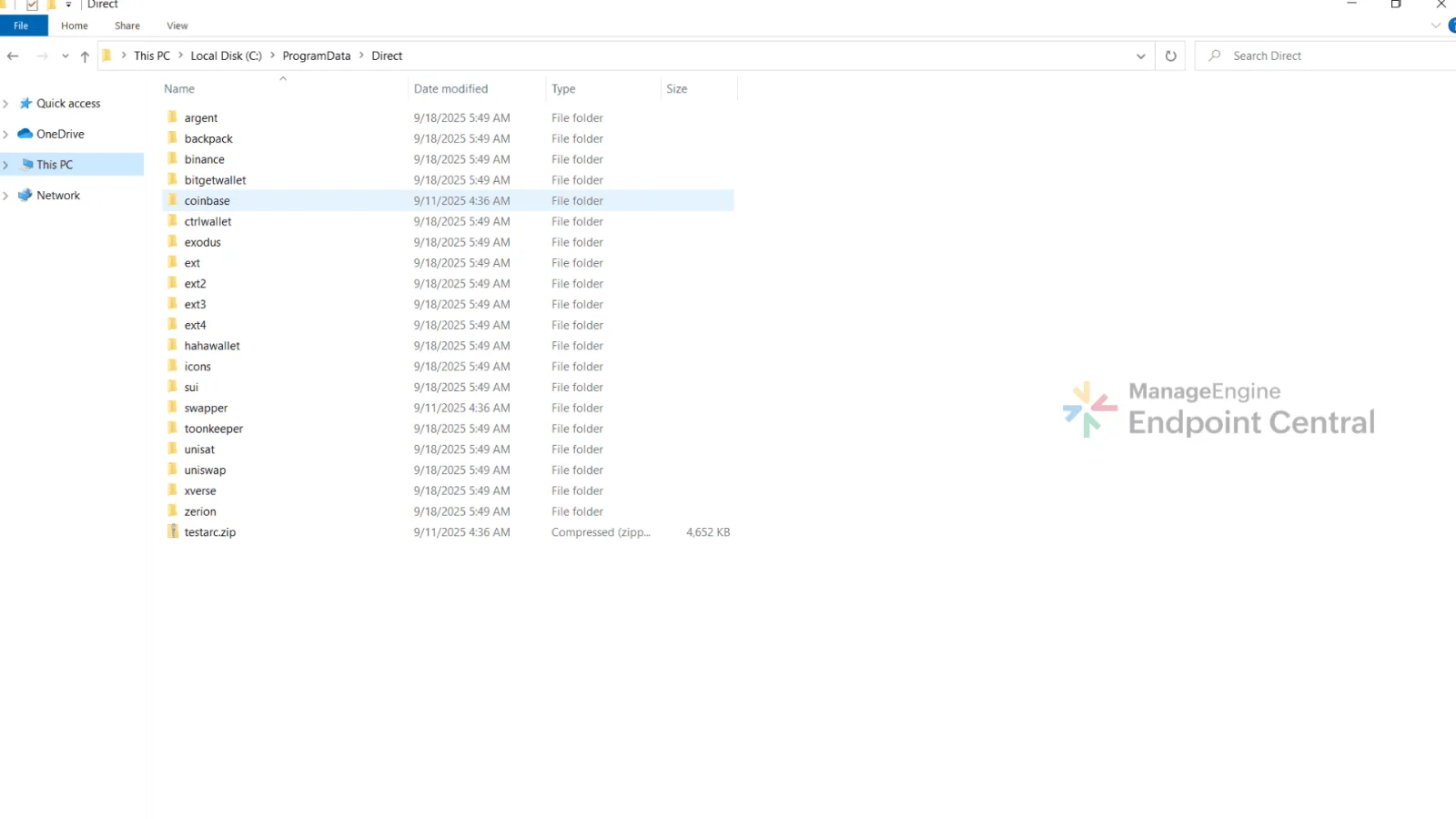The width and height of the screenshot is (1456, 819).
Task: Open the address bar history dropdown
Action: coord(1140,56)
